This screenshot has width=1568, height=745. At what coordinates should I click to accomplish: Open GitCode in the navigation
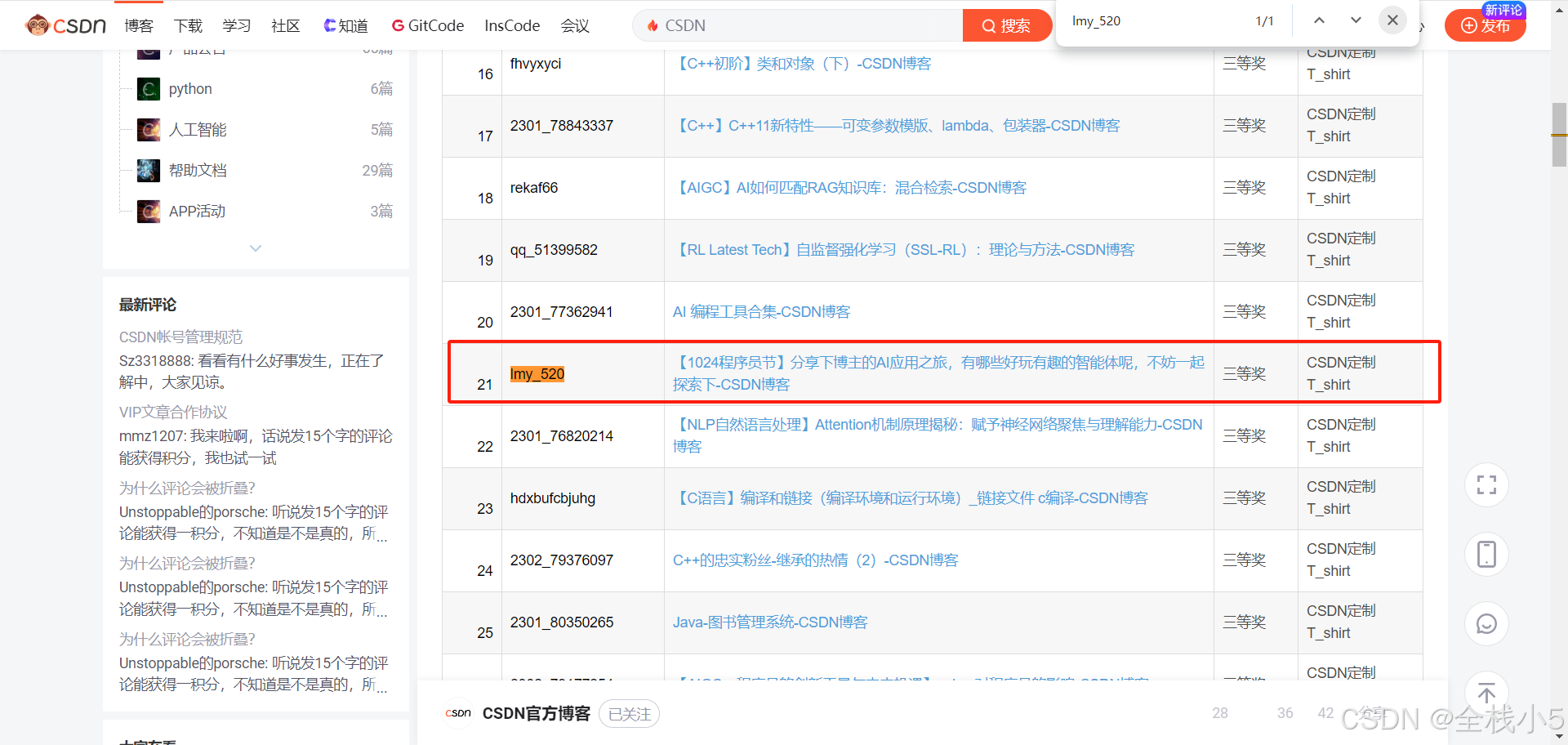428,25
